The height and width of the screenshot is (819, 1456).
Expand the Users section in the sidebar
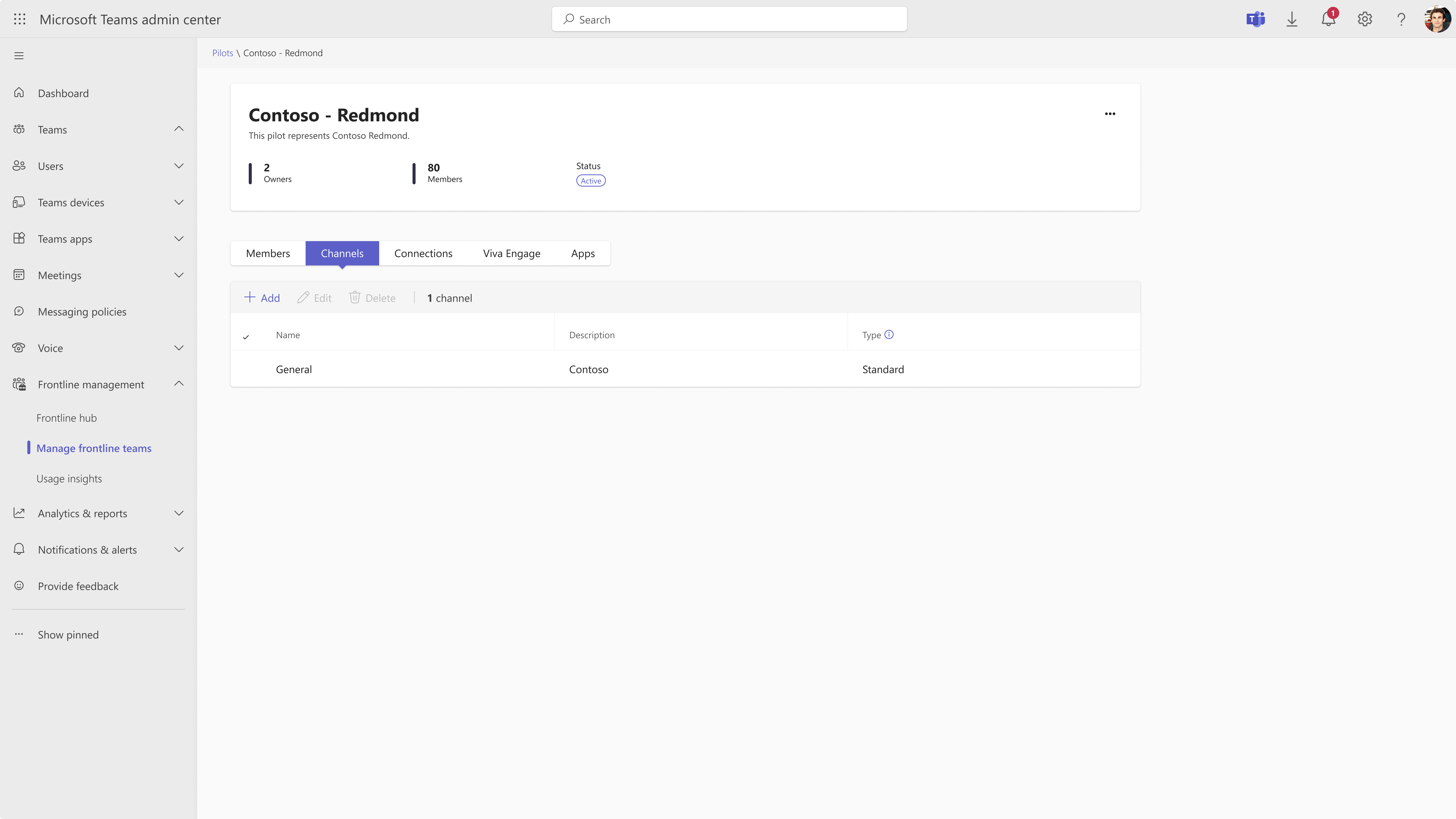click(179, 166)
